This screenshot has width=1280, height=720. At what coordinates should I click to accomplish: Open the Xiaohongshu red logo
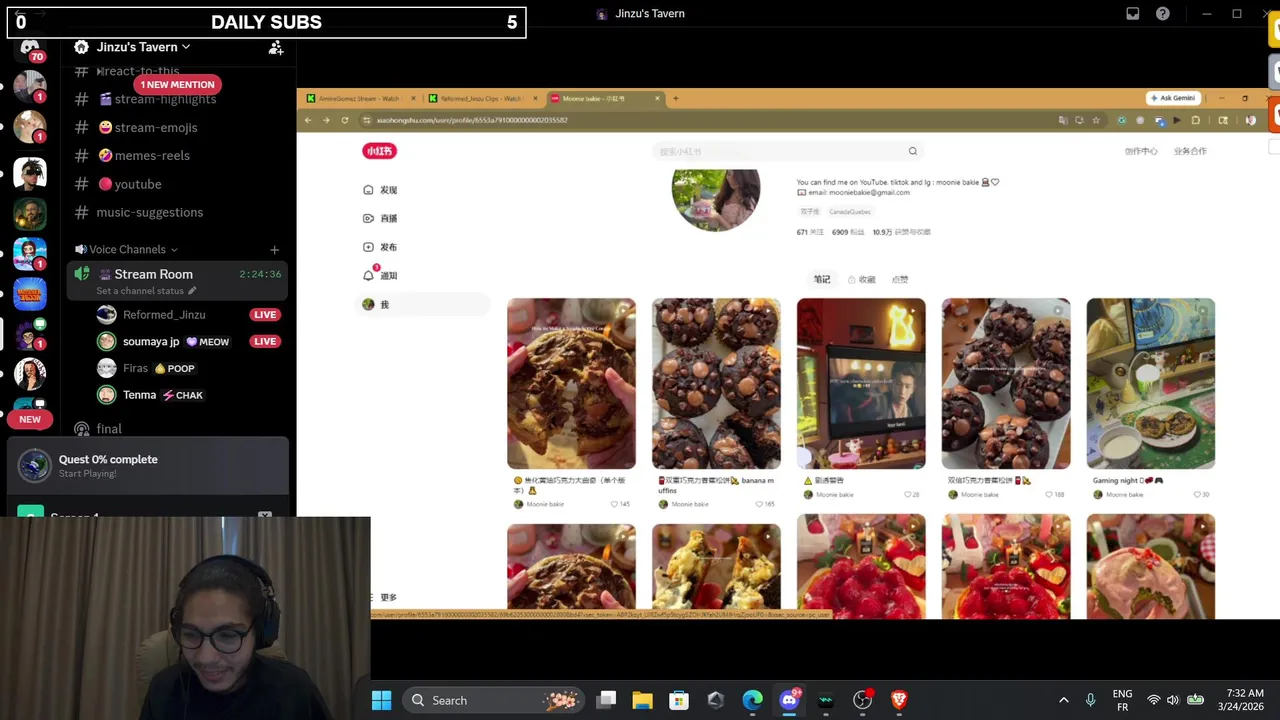(379, 151)
